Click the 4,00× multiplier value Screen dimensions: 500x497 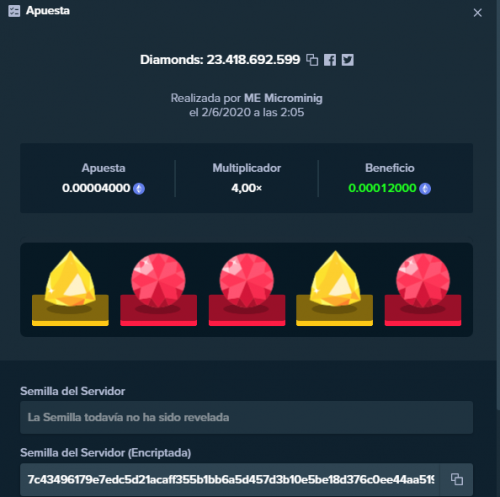247,188
